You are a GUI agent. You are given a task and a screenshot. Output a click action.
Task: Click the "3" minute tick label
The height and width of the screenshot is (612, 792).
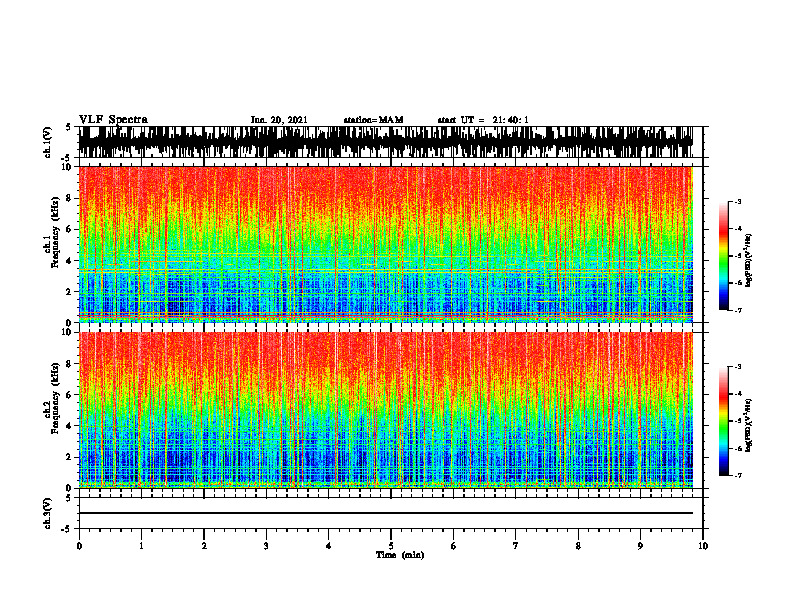coord(266,546)
